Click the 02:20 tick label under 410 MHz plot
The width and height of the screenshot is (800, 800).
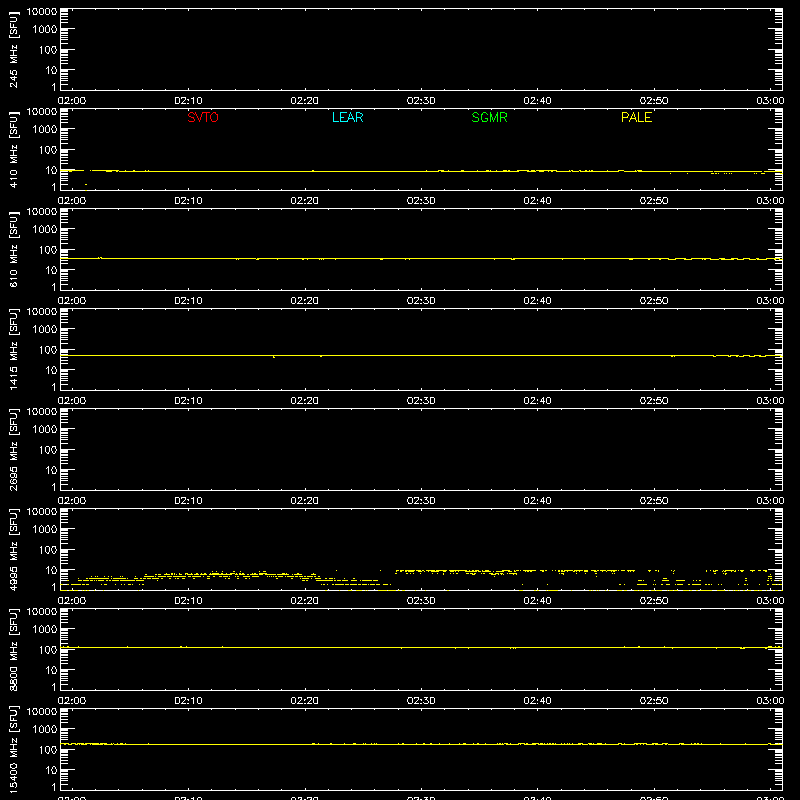pyautogui.click(x=305, y=201)
